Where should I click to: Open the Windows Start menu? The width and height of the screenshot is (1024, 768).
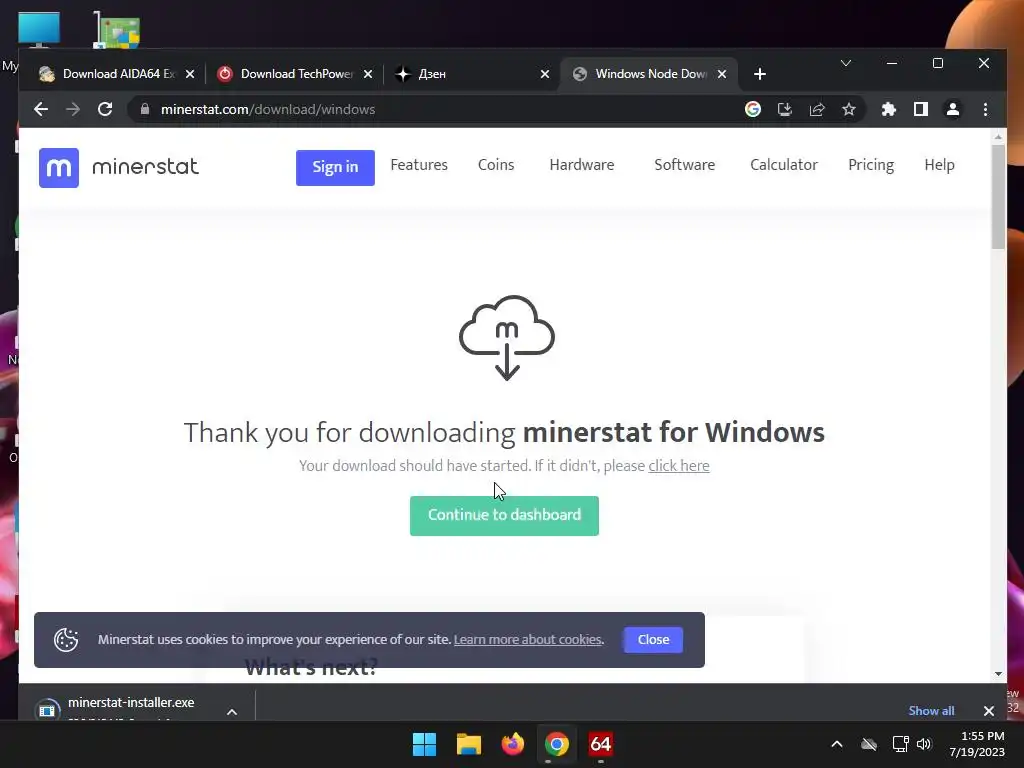[424, 744]
